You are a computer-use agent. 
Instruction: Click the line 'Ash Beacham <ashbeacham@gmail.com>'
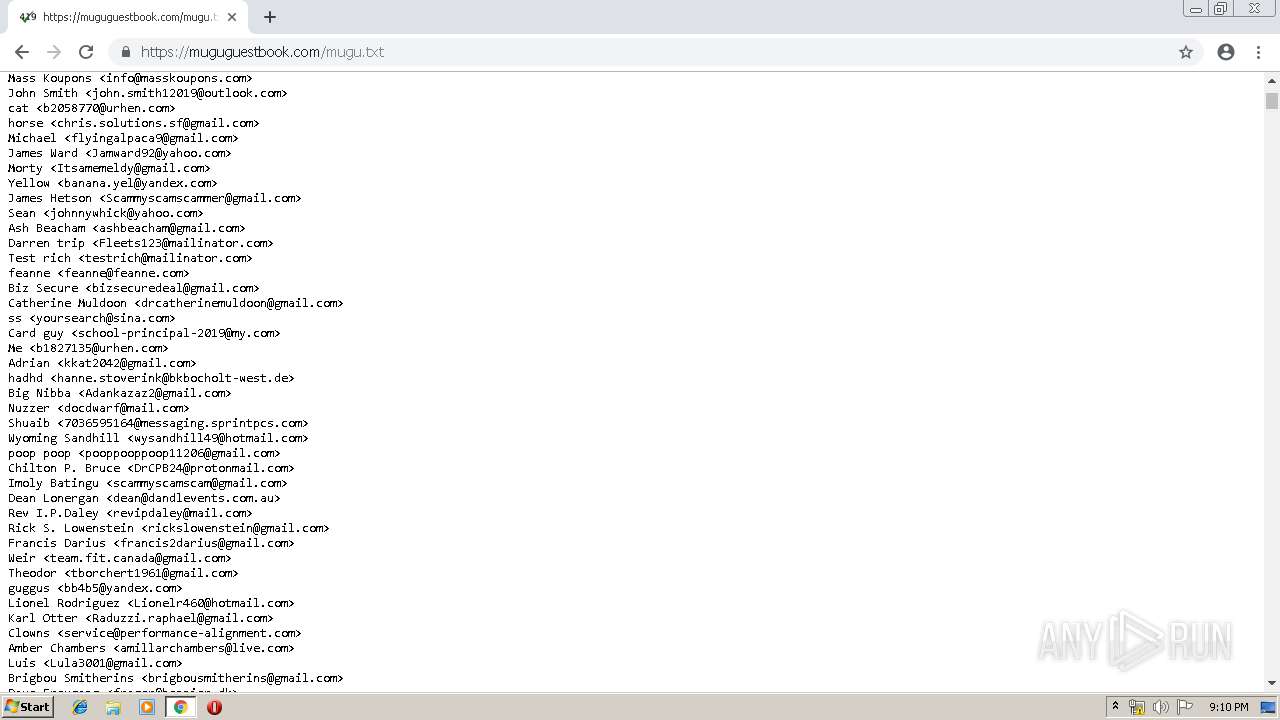pos(127,228)
